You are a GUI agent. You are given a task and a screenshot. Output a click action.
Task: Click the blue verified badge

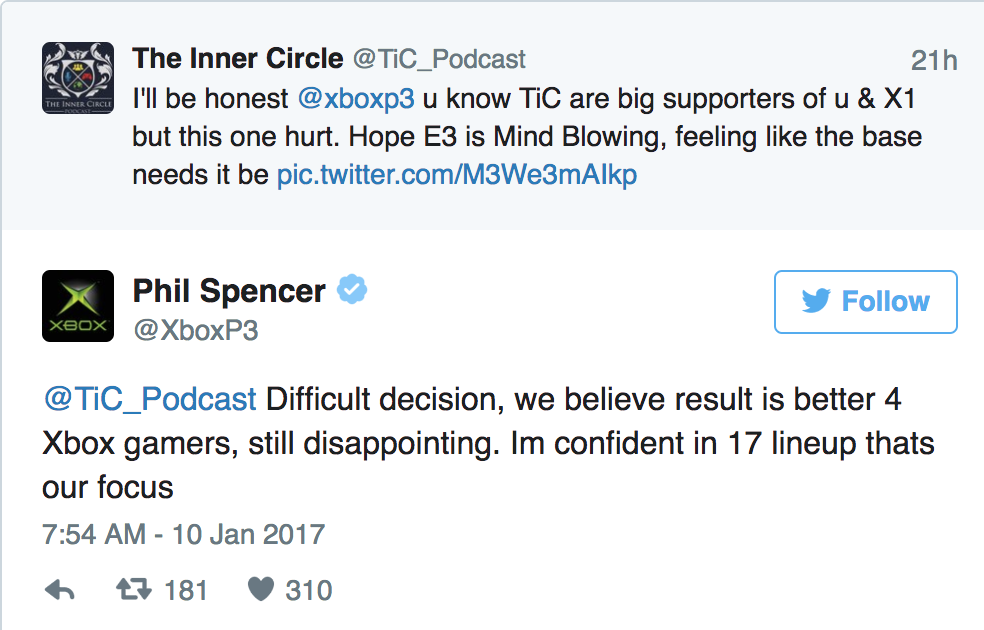352,291
